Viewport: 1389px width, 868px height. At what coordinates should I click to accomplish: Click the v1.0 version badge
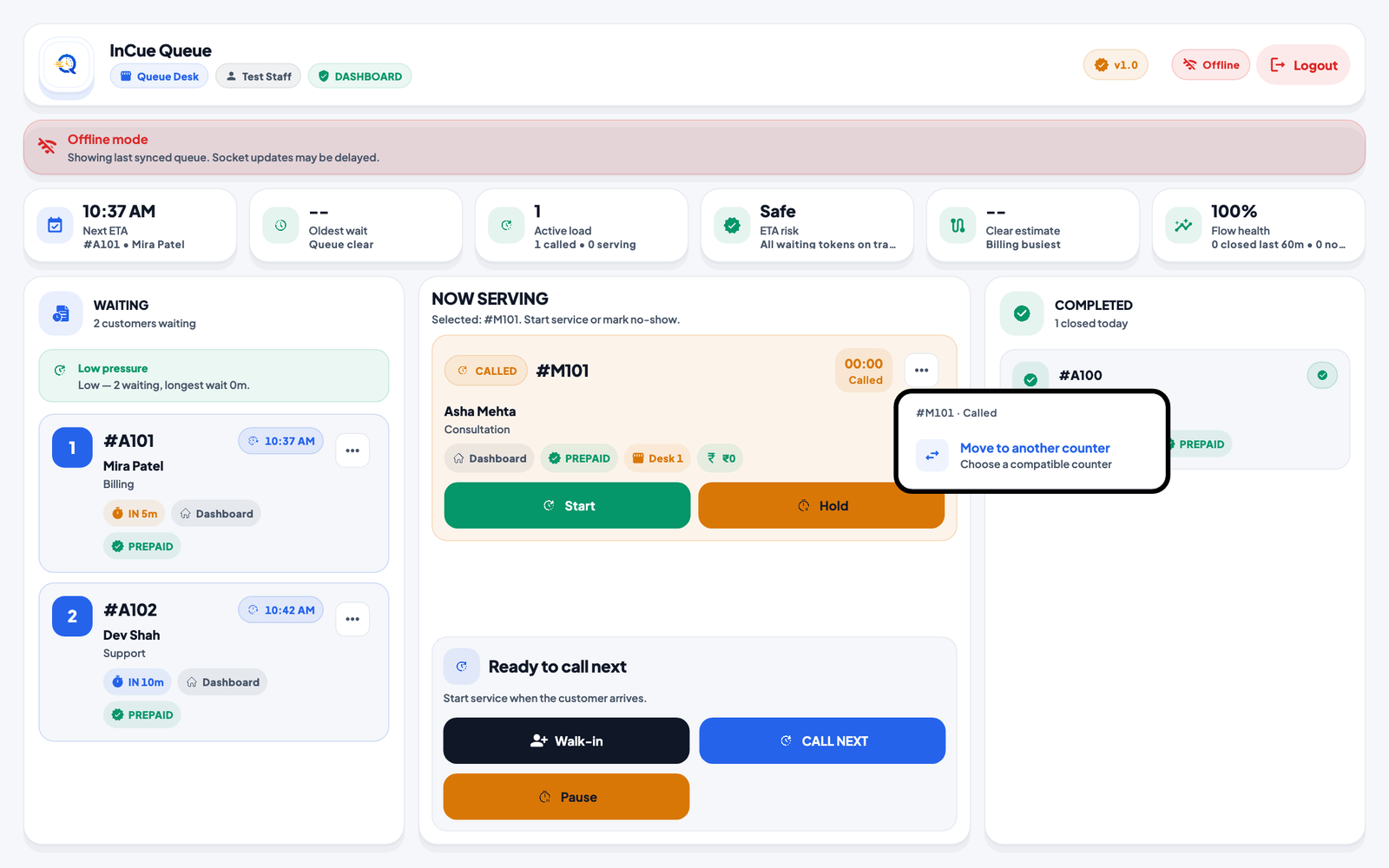click(1116, 65)
